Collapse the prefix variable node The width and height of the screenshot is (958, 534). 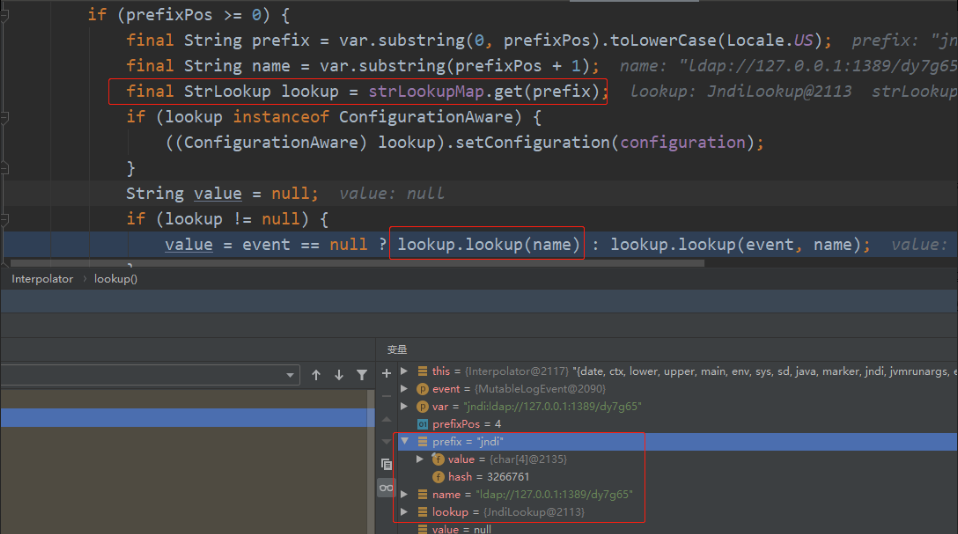tap(404, 441)
